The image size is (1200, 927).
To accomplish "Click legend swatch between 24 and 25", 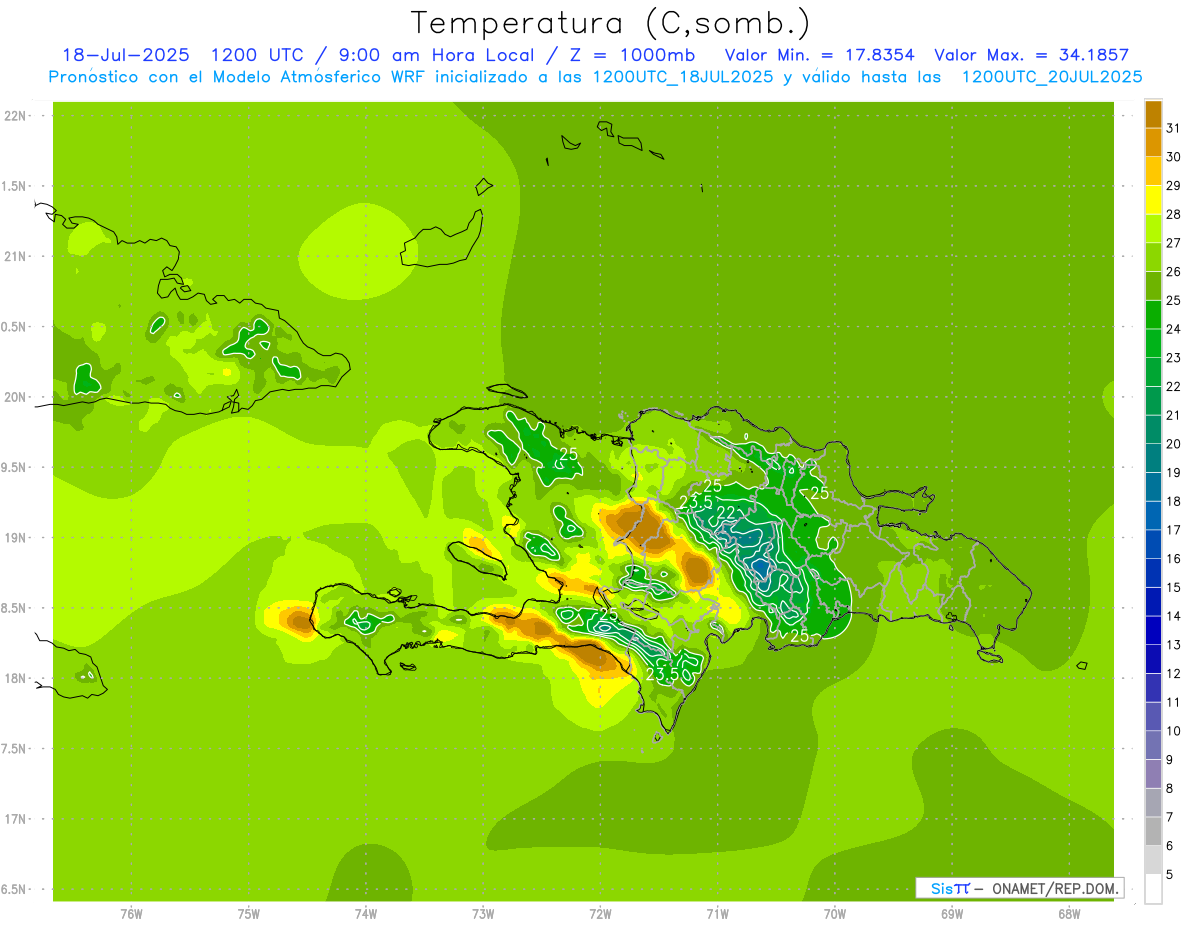I will pyautogui.click(x=1153, y=314).
